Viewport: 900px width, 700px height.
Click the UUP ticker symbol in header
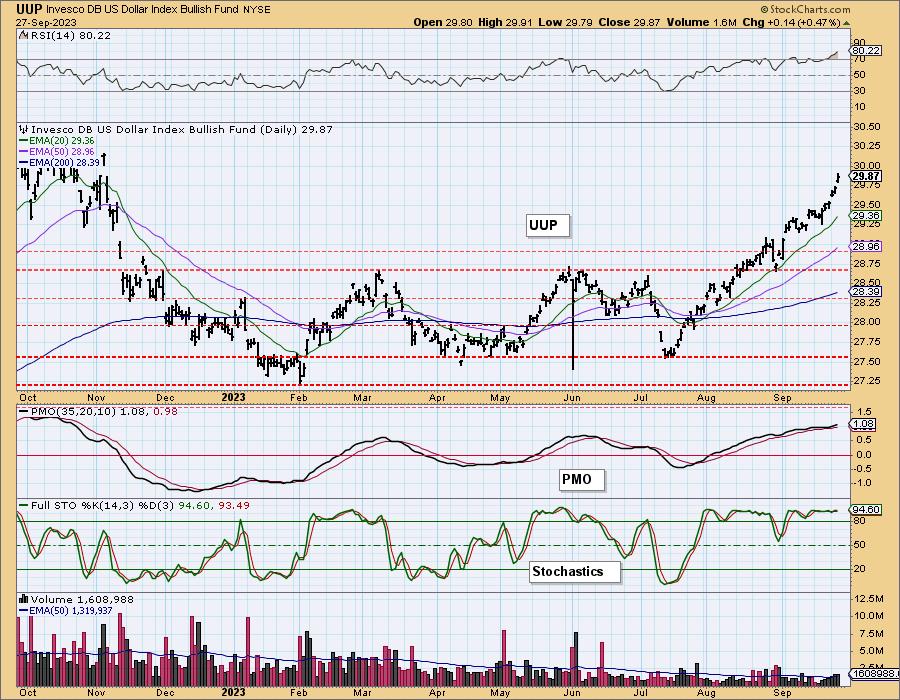tap(29, 9)
